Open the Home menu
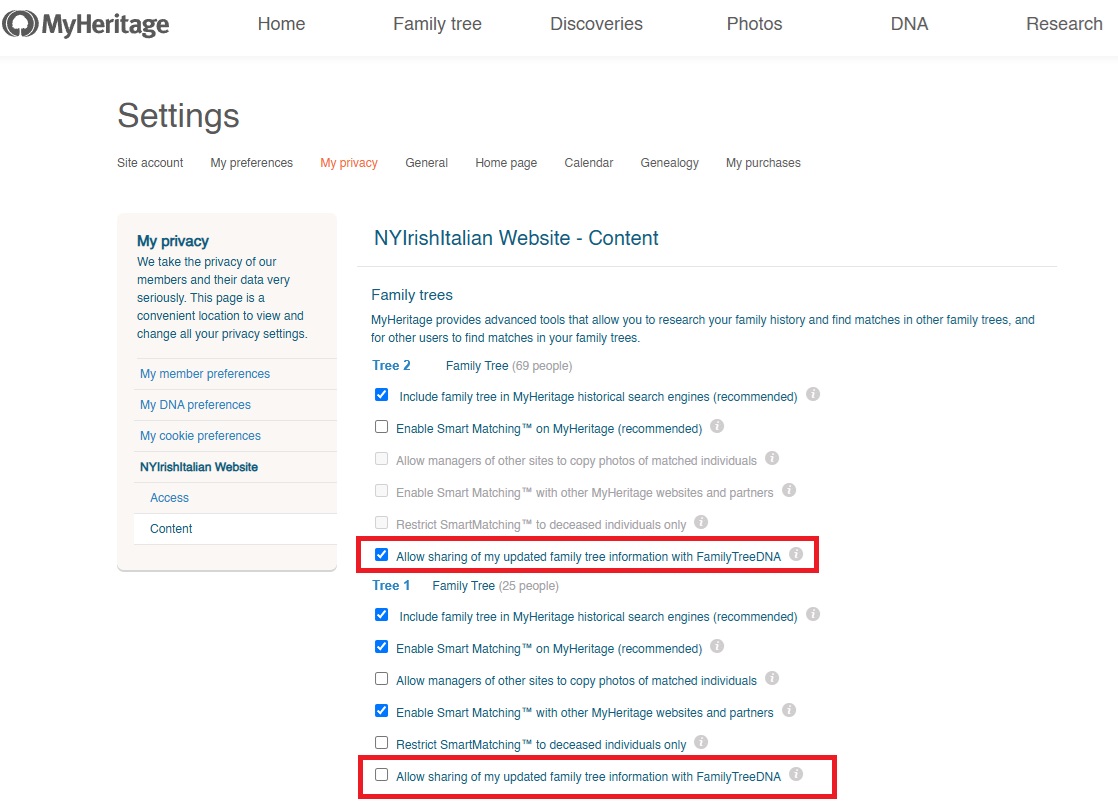Screen dimensions: 1118x803 [x=281, y=24]
